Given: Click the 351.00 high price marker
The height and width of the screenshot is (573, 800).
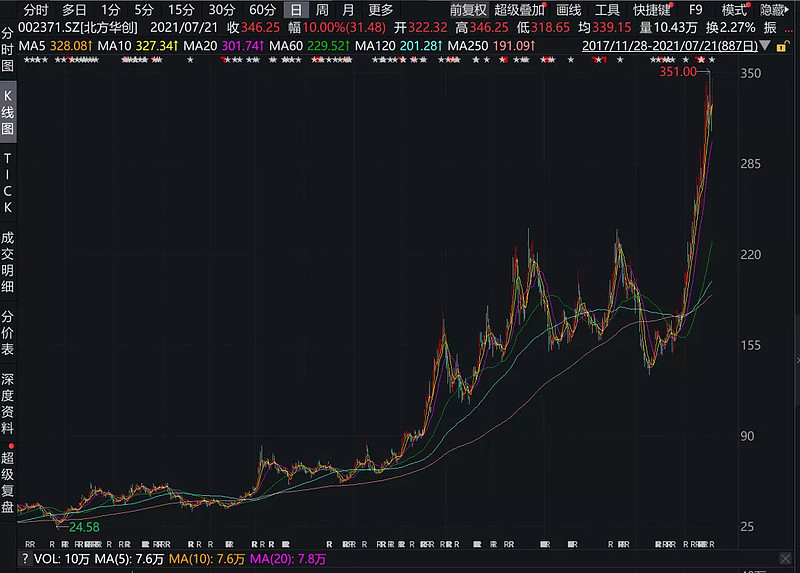Looking at the screenshot, I should (678, 72).
